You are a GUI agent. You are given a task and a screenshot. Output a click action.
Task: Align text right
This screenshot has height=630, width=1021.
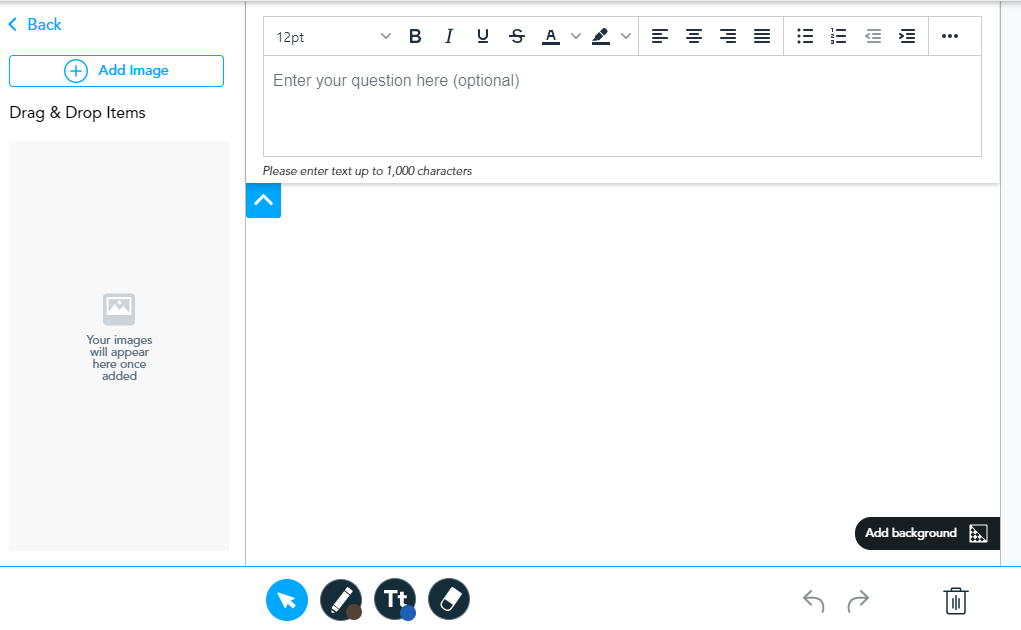coord(728,36)
